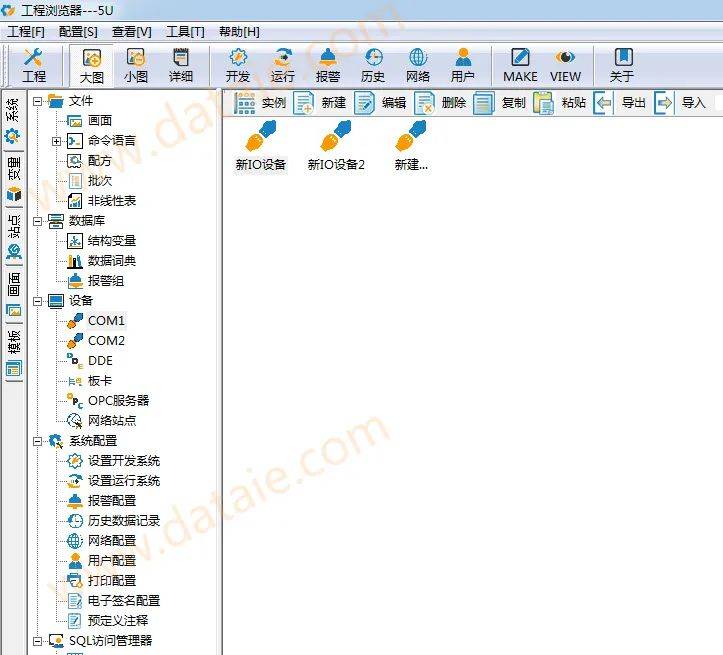Click the MAKE toolbar icon
The height and width of the screenshot is (655, 723).
[520, 65]
